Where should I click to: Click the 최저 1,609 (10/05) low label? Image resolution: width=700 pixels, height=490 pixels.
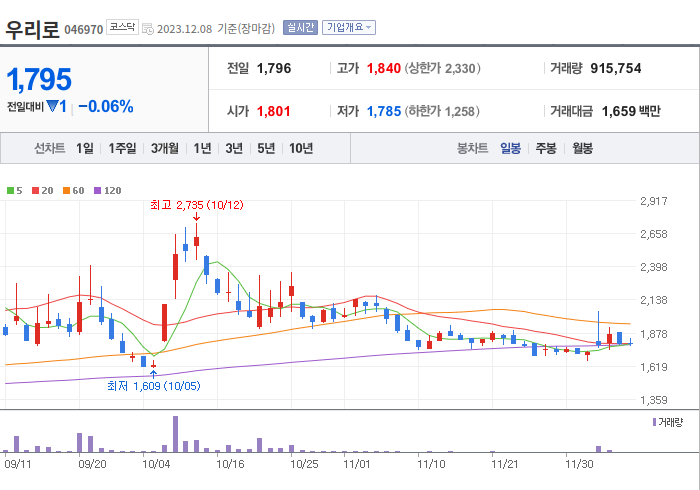(154, 386)
